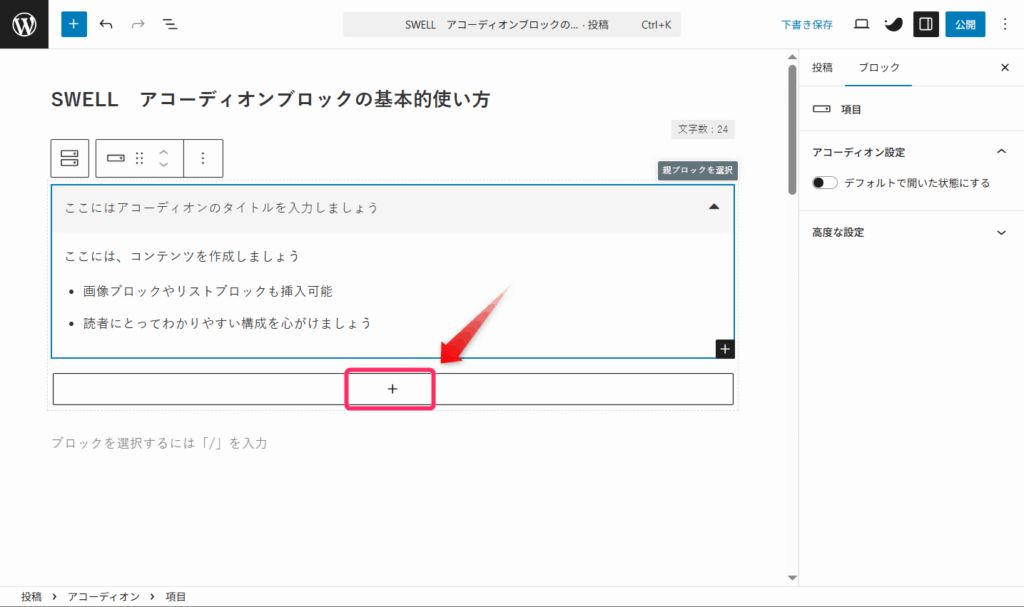
Task: Save draft with 下書き保存
Action: (807, 24)
